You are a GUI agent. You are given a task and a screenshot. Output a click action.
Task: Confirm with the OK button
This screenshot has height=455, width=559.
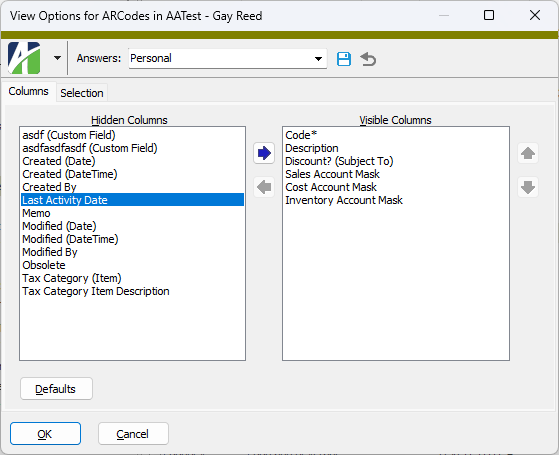[x=45, y=434]
